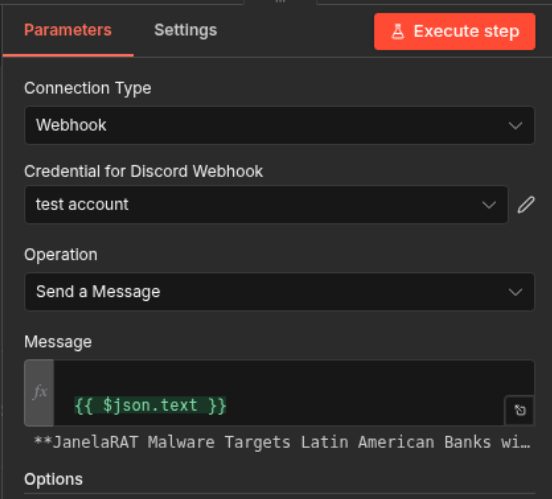
Task: Open the Operation Send a Message dropdown
Action: point(280,292)
